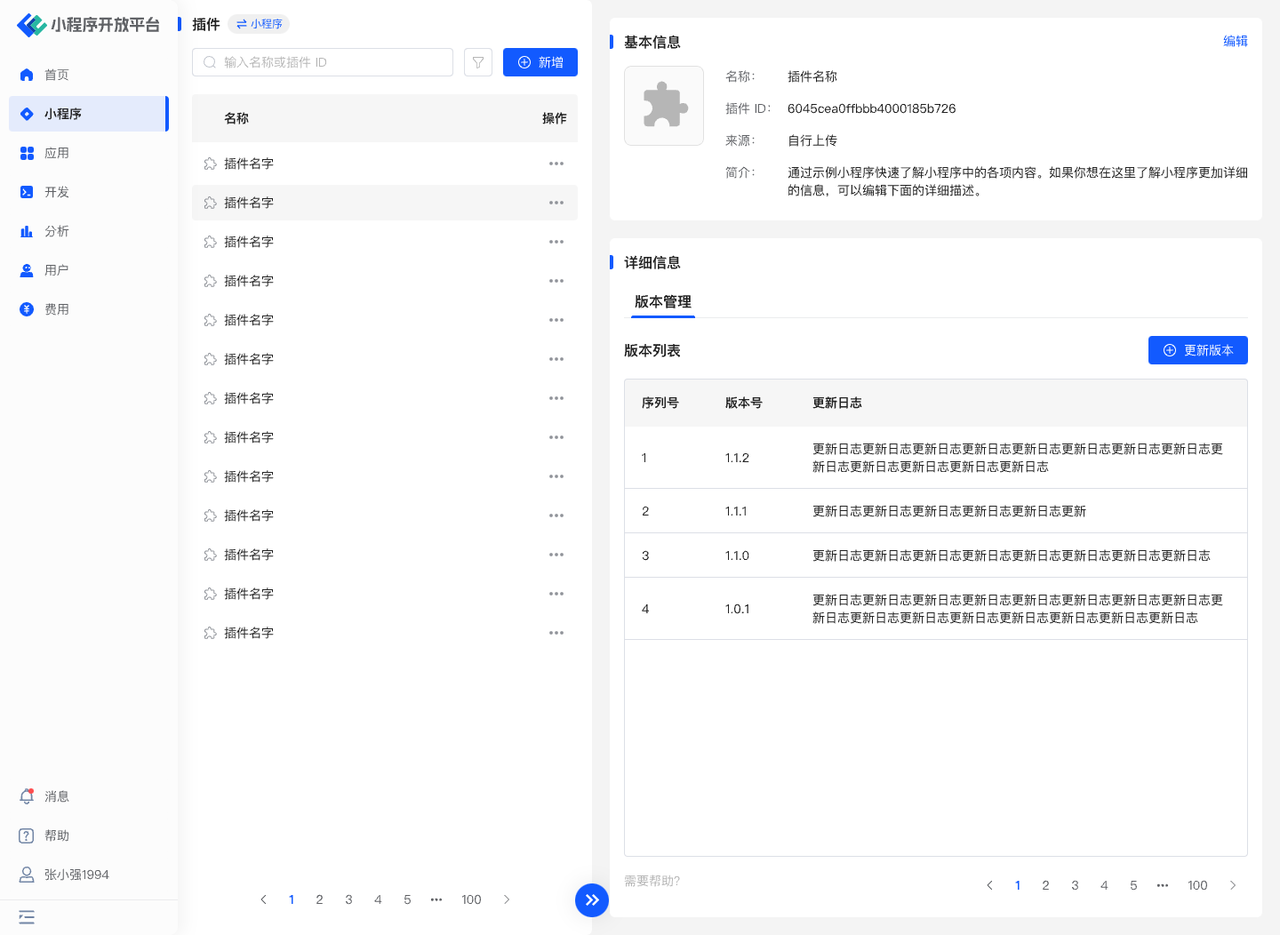1280x935 pixels.
Task: Navigate to 首页 in the sidebar
Action: (56, 75)
